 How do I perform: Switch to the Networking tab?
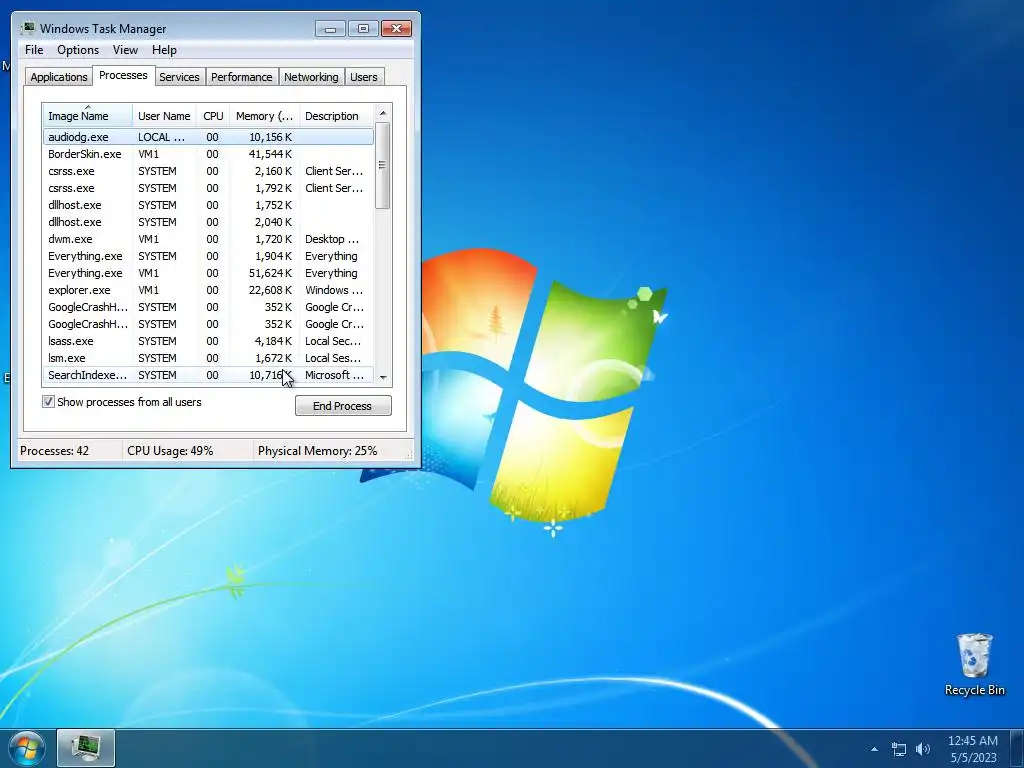tap(312, 77)
